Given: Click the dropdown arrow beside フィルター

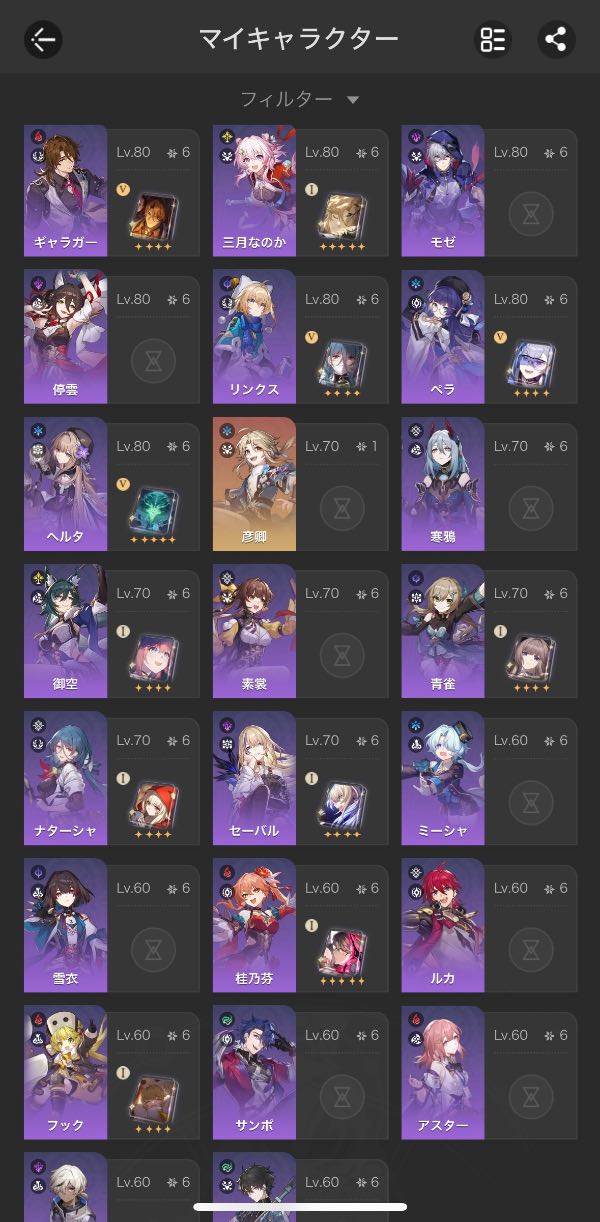Looking at the screenshot, I should click(352, 100).
